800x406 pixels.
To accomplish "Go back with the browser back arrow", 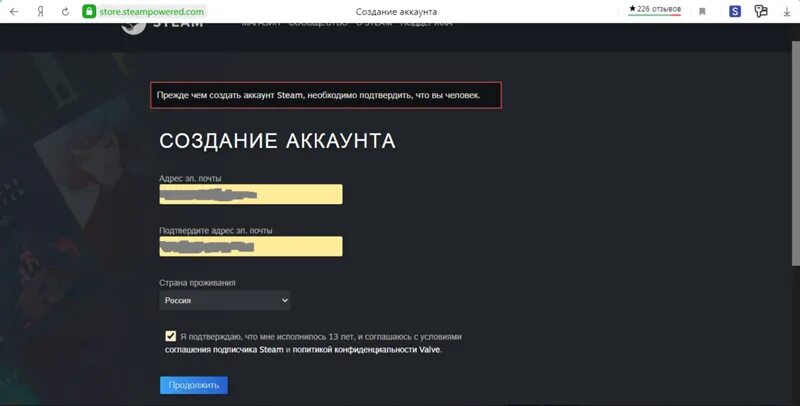I will coord(14,11).
